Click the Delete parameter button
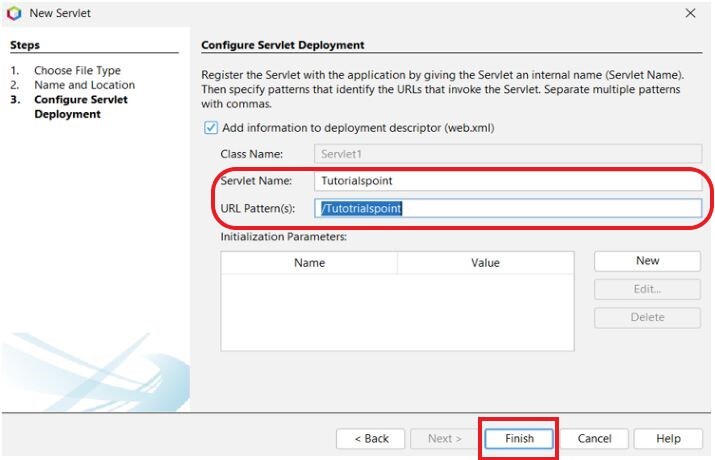Image resolution: width=715 pixels, height=460 pixels. click(647, 317)
